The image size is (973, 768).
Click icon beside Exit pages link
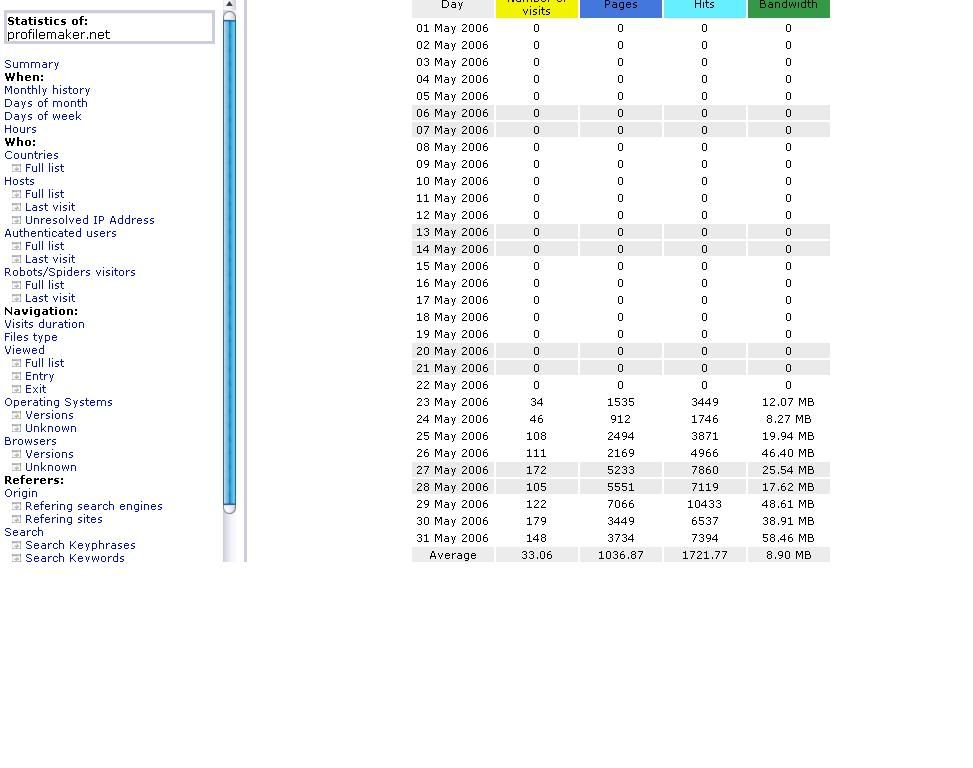tap(17, 390)
